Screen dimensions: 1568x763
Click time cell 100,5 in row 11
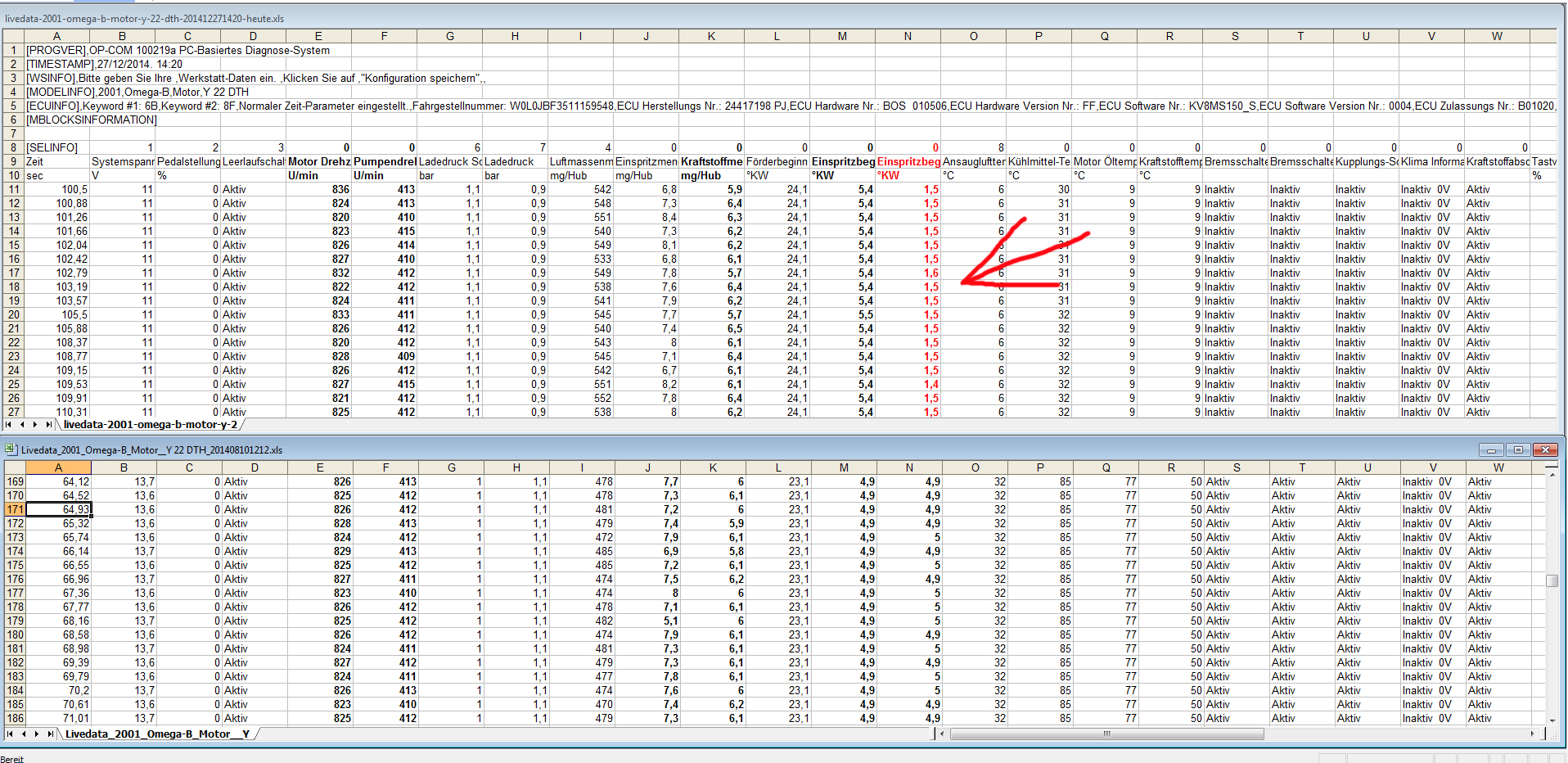click(x=57, y=189)
